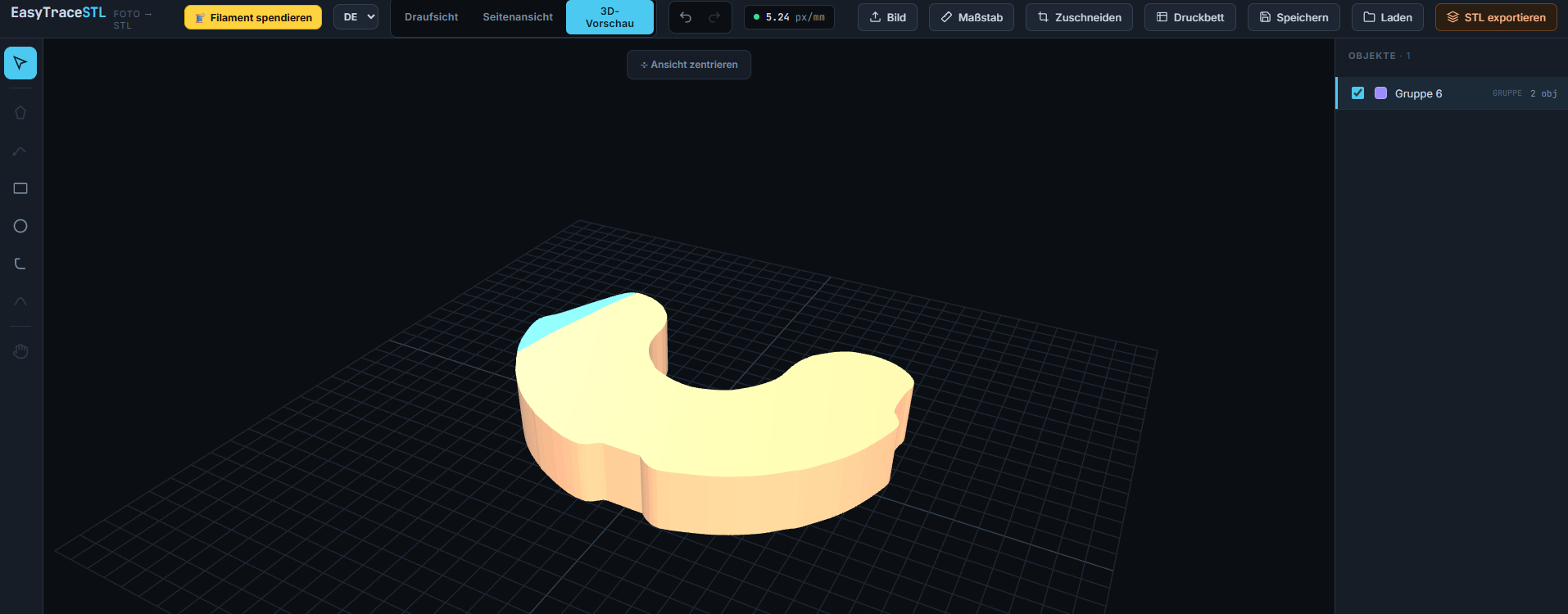Select the chamfer angle tool

(x=20, y=301)
